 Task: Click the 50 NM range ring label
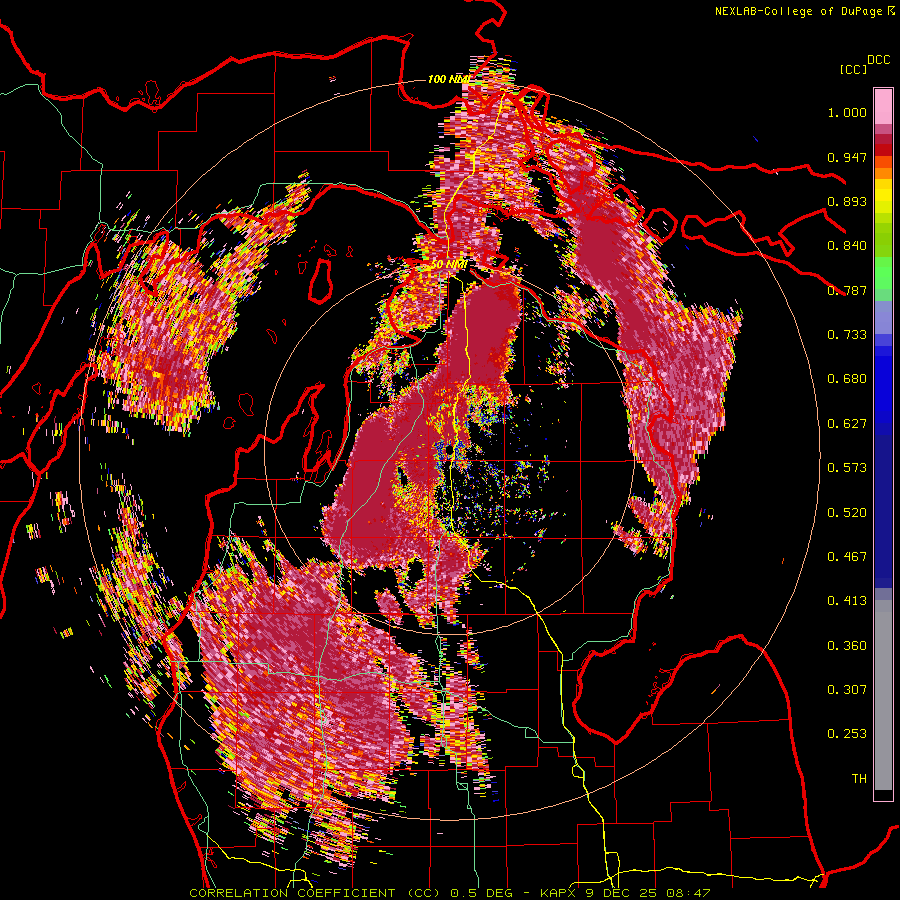[x=448, y=265]
